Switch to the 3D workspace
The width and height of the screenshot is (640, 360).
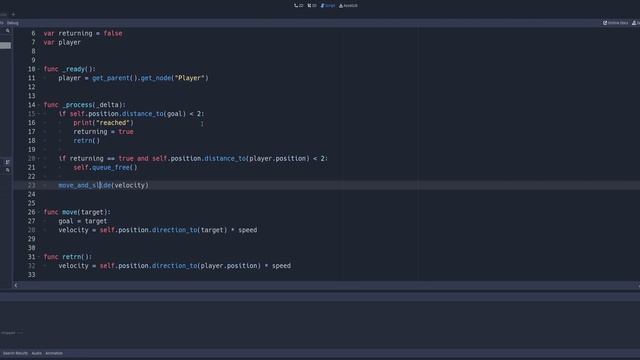[312, 6]
